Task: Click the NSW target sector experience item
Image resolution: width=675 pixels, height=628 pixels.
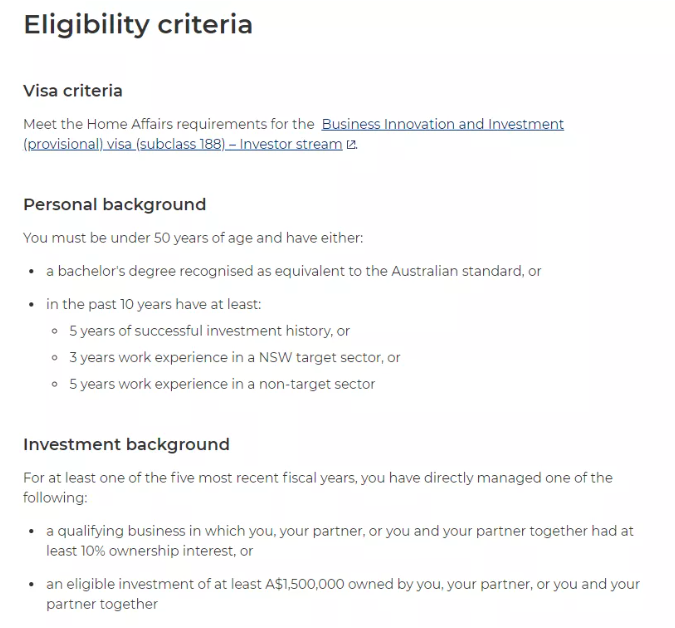Action: (234, 357)
